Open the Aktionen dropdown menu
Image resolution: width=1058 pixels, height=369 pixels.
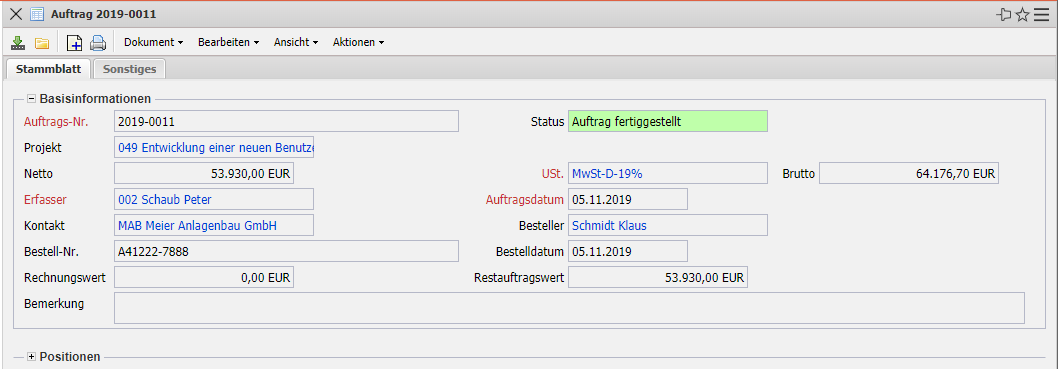pos(359,42)
